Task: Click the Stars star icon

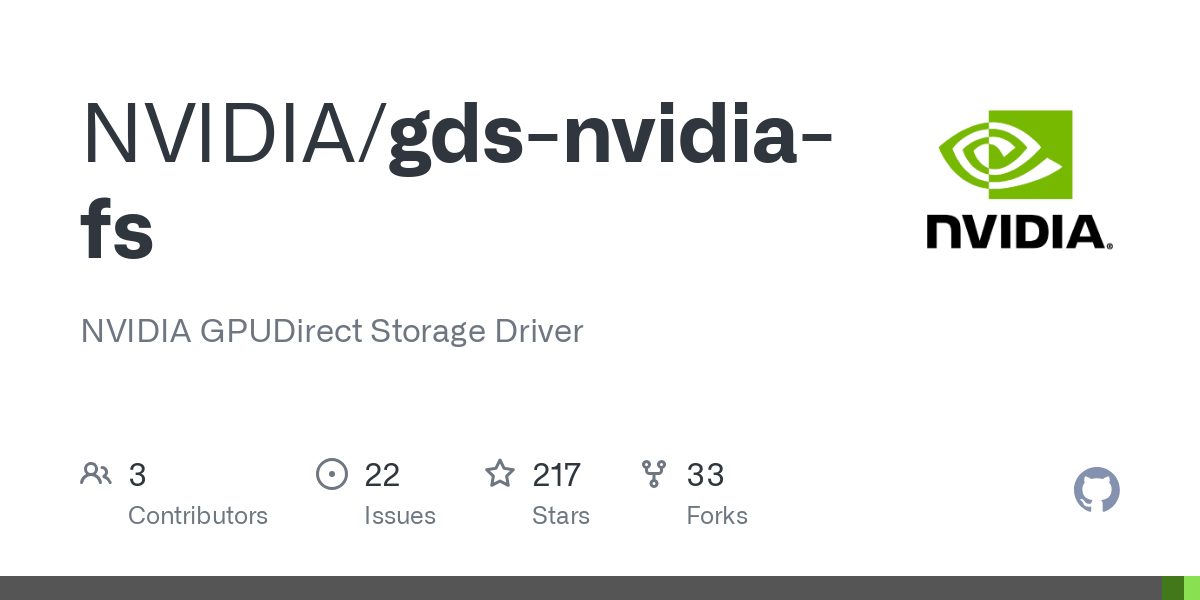Action: [x=500, y=473]
